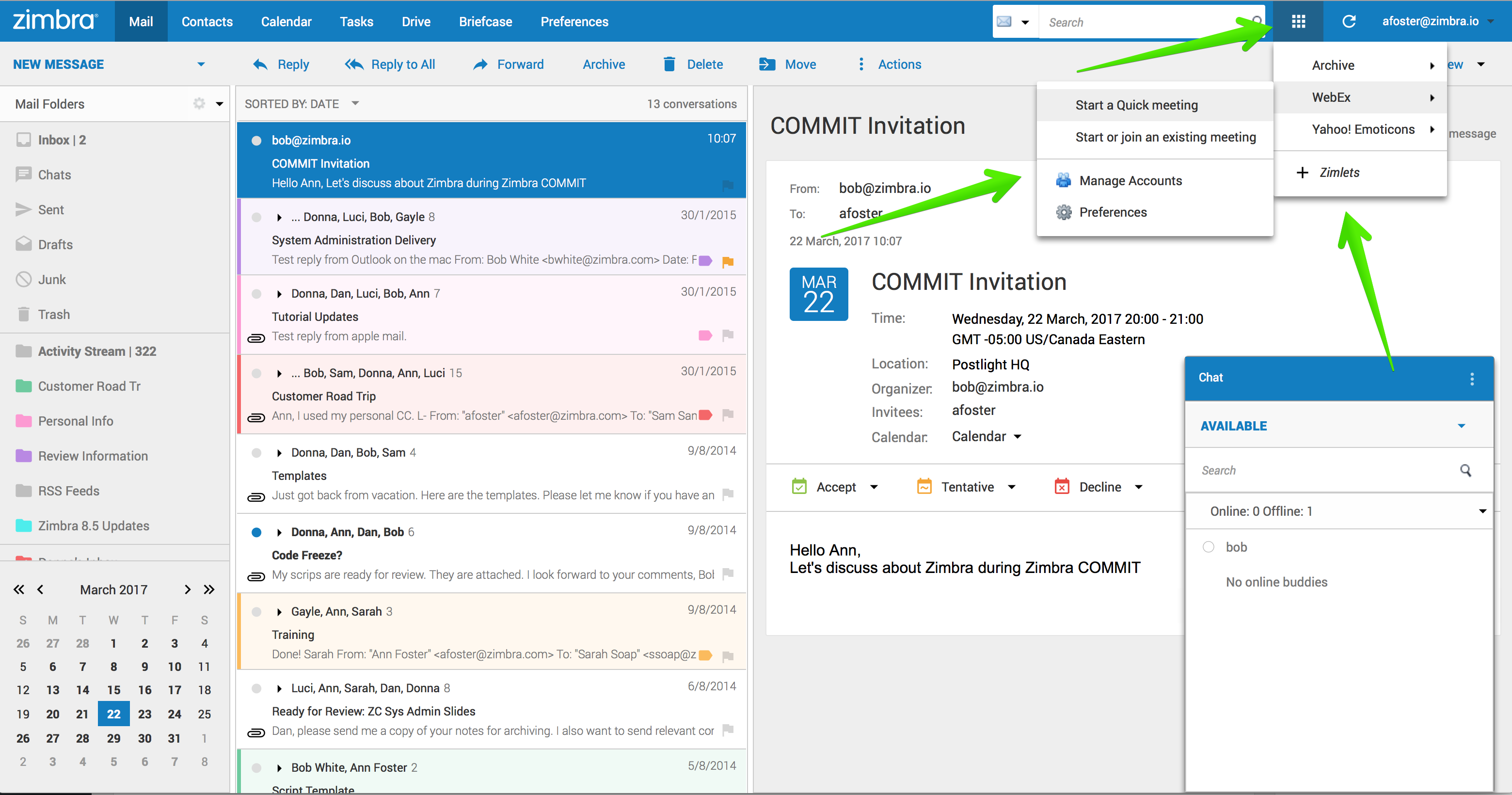Select the Delete trash icon
Viewport: 1512px width, 795px height.
click(x=670, y=64)
